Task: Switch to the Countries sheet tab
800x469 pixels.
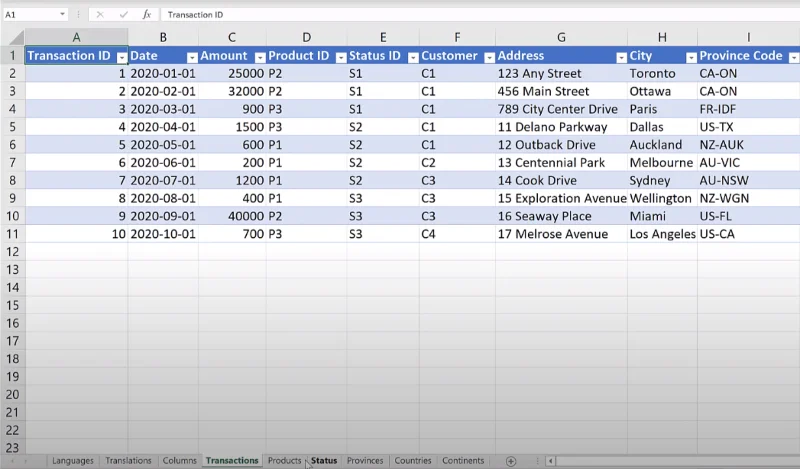Action: click(413, 460)
